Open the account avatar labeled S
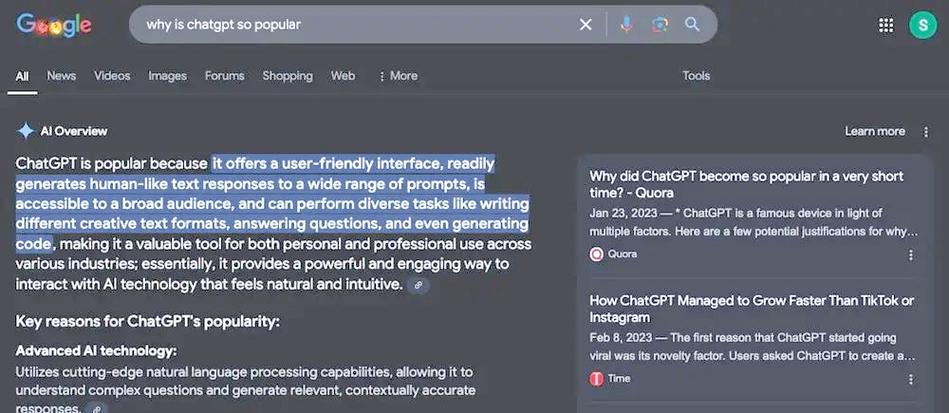 [x=922, y=25]
